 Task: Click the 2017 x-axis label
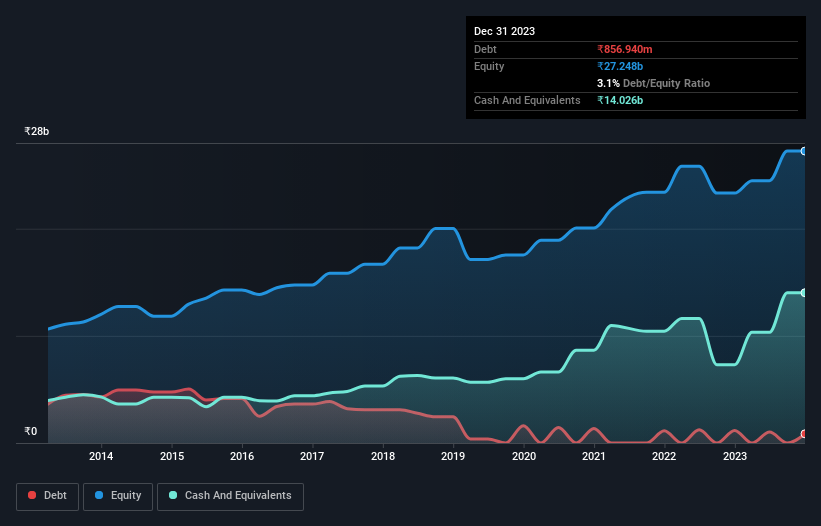click(x=312, y=456)
